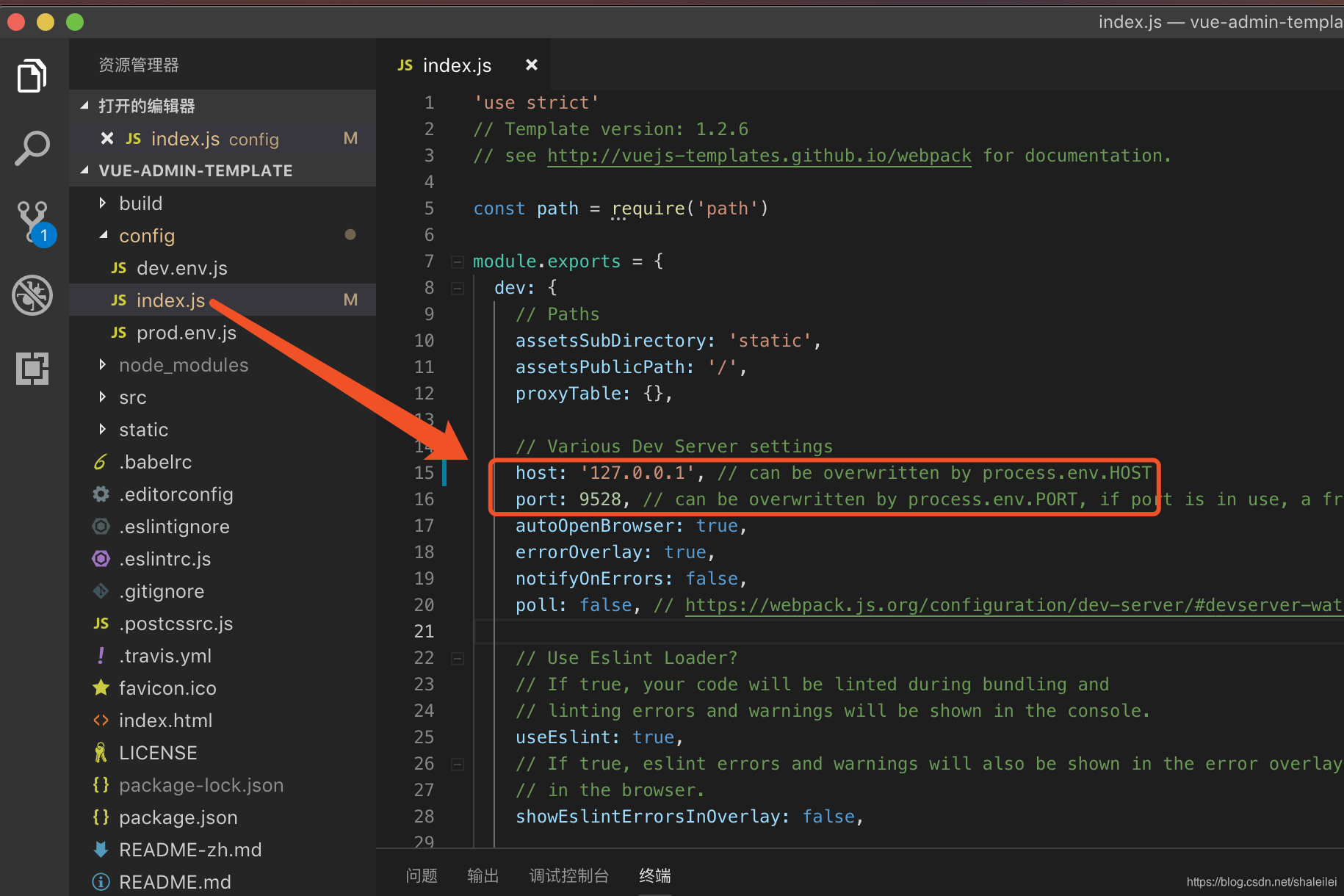1344x896 pixels.
Task: Click the star icon beside favicon.ico
Action: (x=101, y=687)
